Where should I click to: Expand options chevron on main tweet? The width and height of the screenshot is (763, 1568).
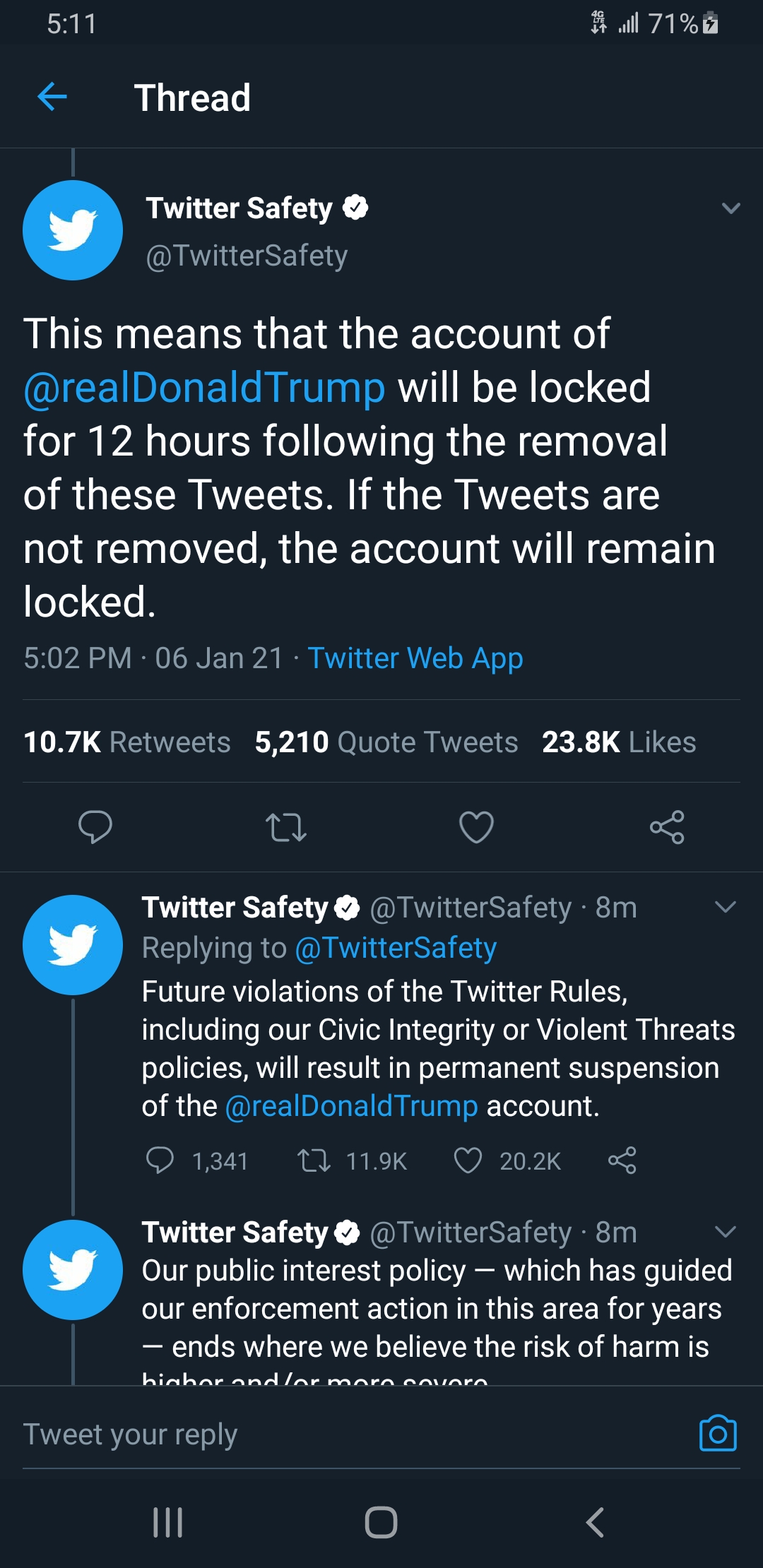(731, 208)
